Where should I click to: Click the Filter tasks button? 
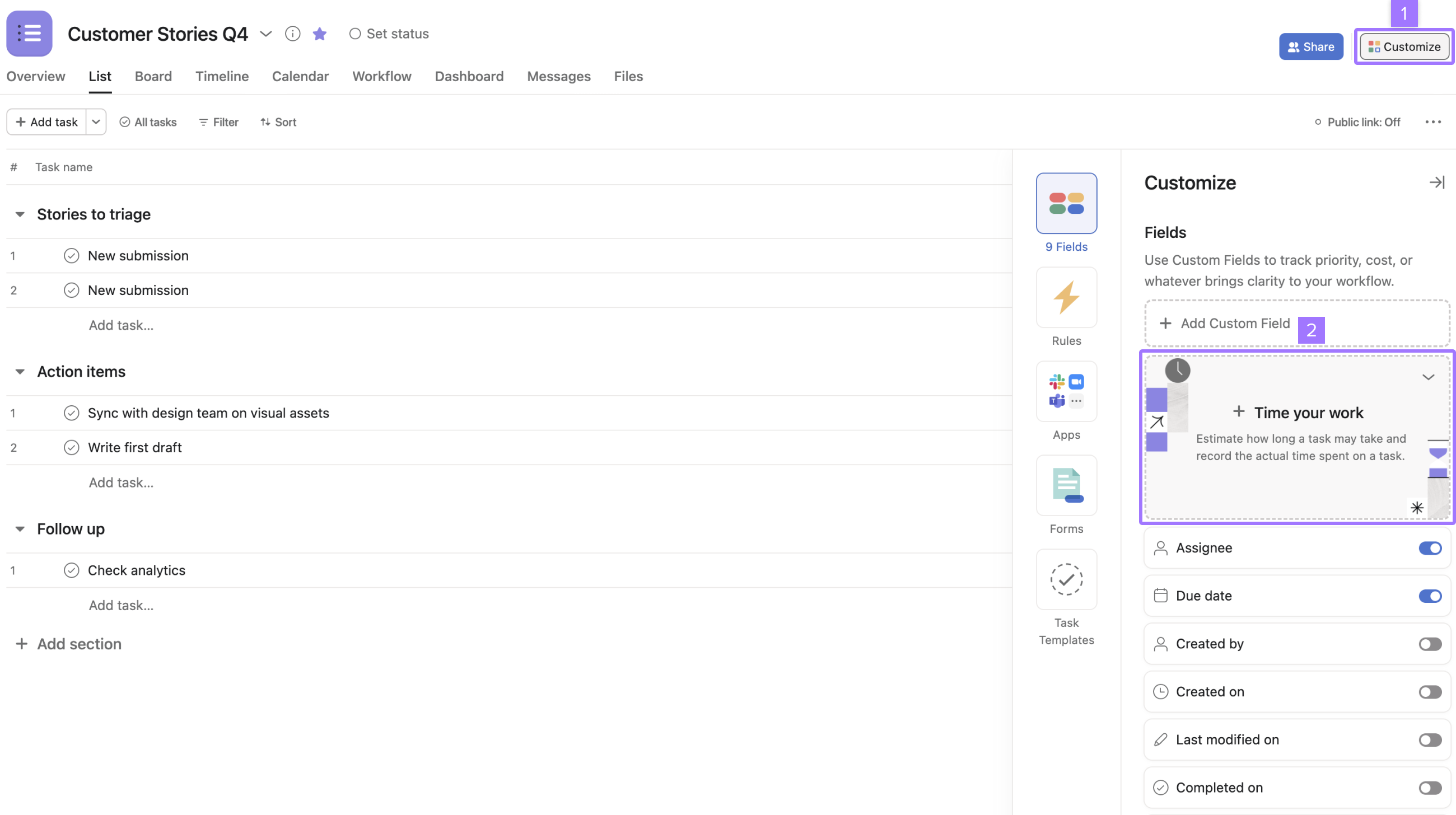pos(218,122)
